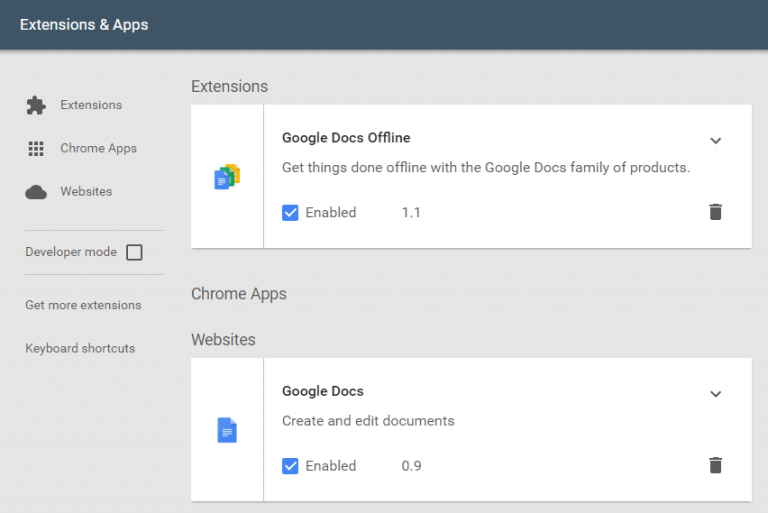Click the puzzle piece Extensions icon
This screenshot has width=768, height=513.
tap(36, 105)
